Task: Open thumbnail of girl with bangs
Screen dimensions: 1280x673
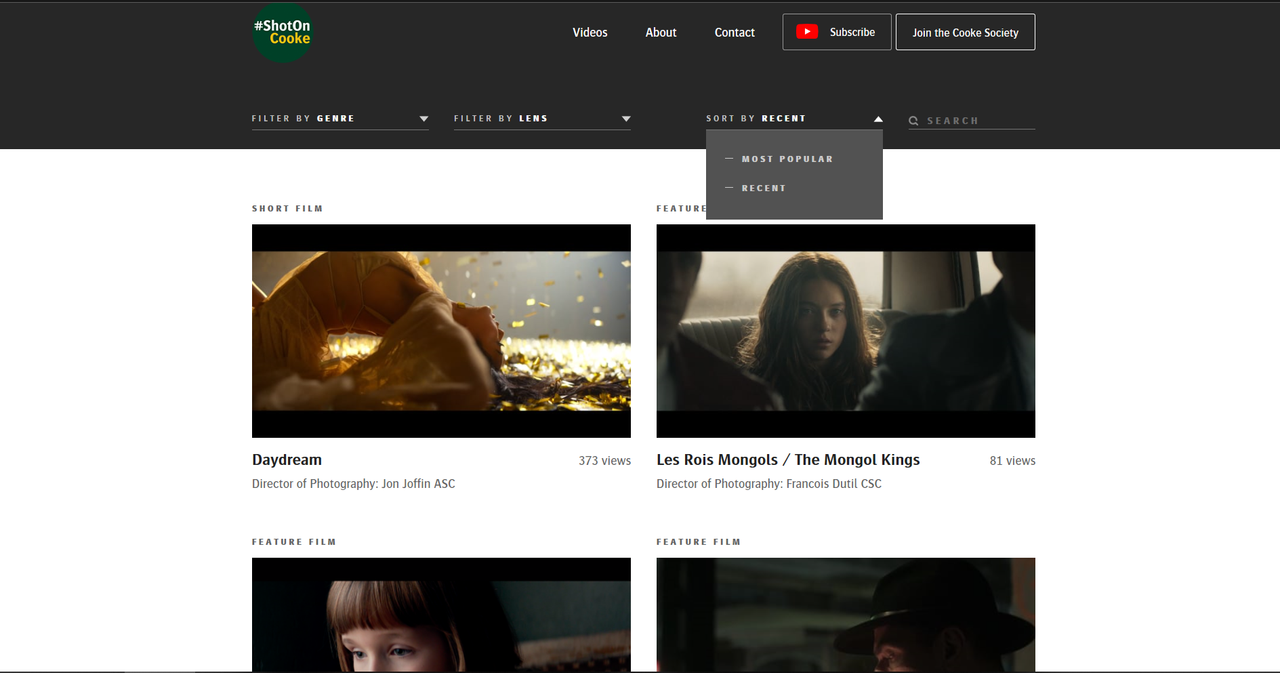Action: (x=441, y=614)
